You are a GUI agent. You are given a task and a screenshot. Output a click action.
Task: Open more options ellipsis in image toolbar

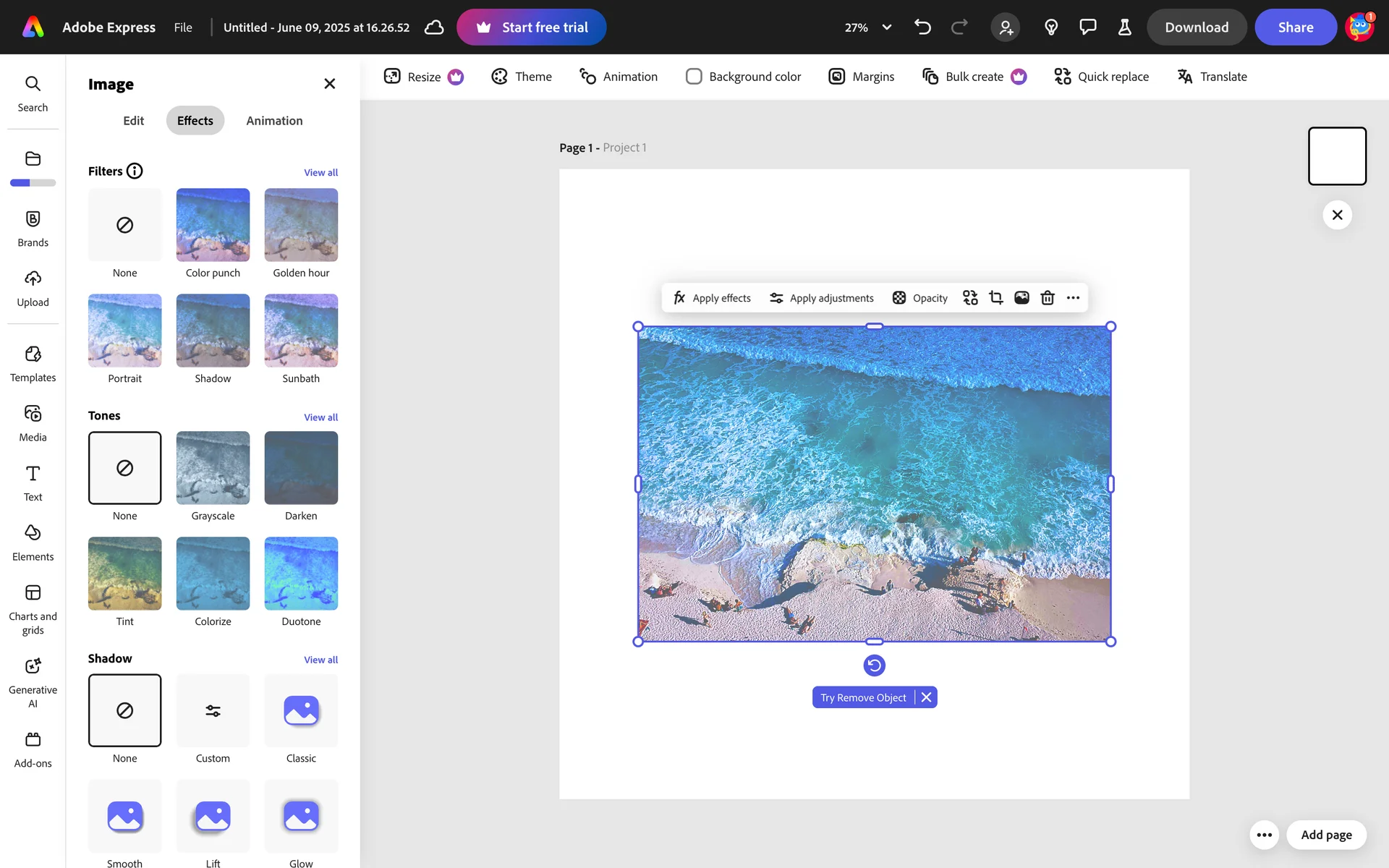point(1073,298)
